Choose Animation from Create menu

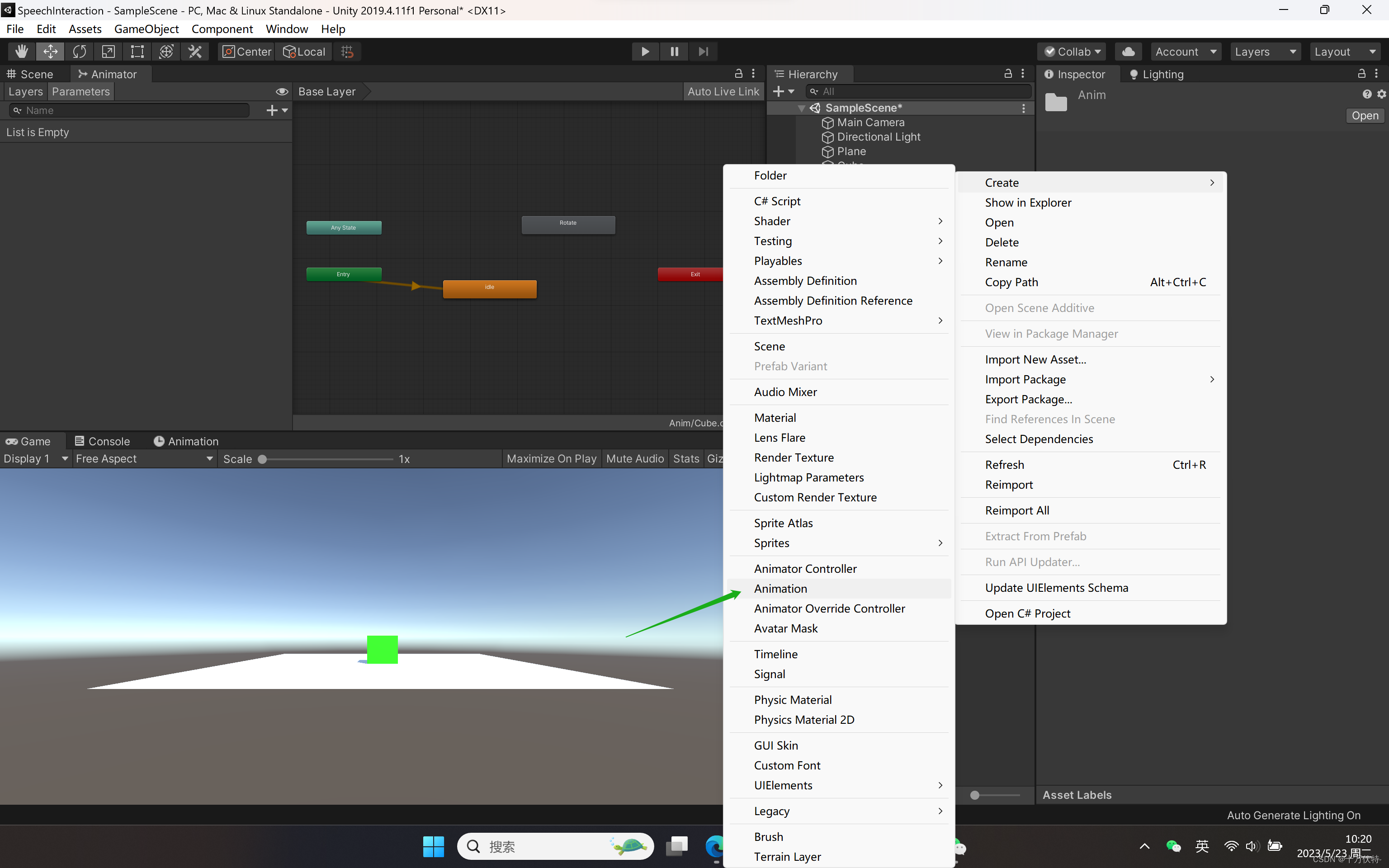780,589
